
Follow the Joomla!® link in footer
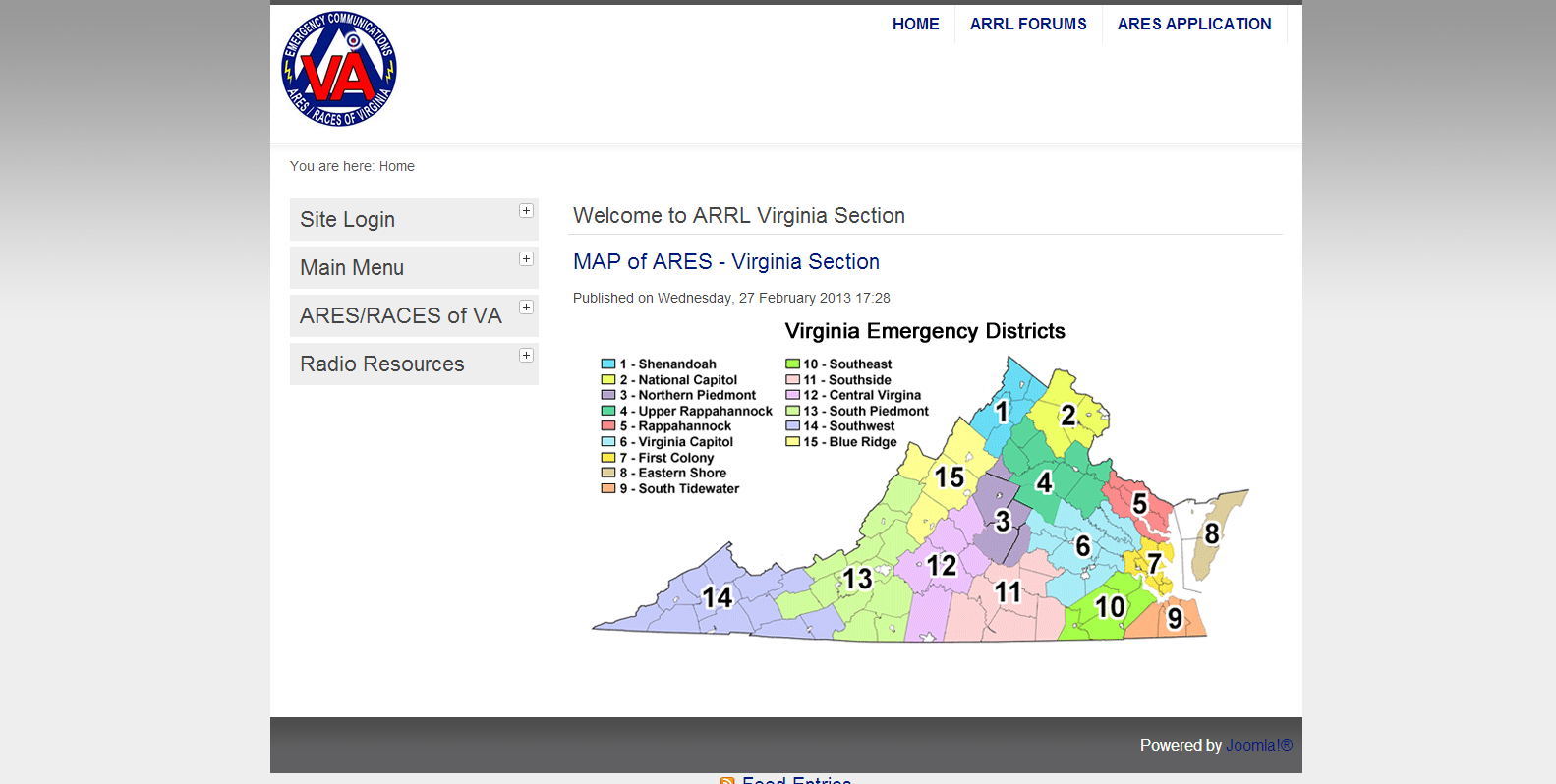tap(1259, 746)
